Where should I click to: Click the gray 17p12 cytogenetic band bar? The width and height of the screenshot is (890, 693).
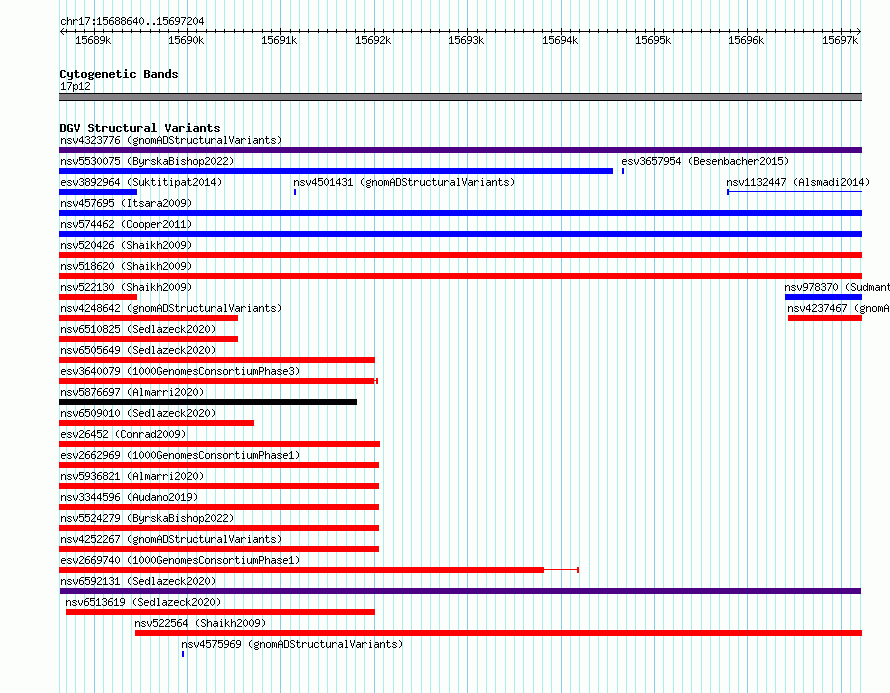pyautogui.click(x=460, y=97)
